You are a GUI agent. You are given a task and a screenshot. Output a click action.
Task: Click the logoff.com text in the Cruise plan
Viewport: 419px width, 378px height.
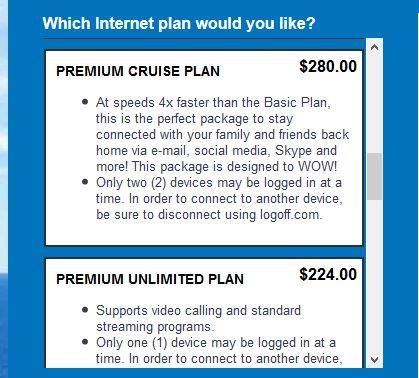(291, 215)
